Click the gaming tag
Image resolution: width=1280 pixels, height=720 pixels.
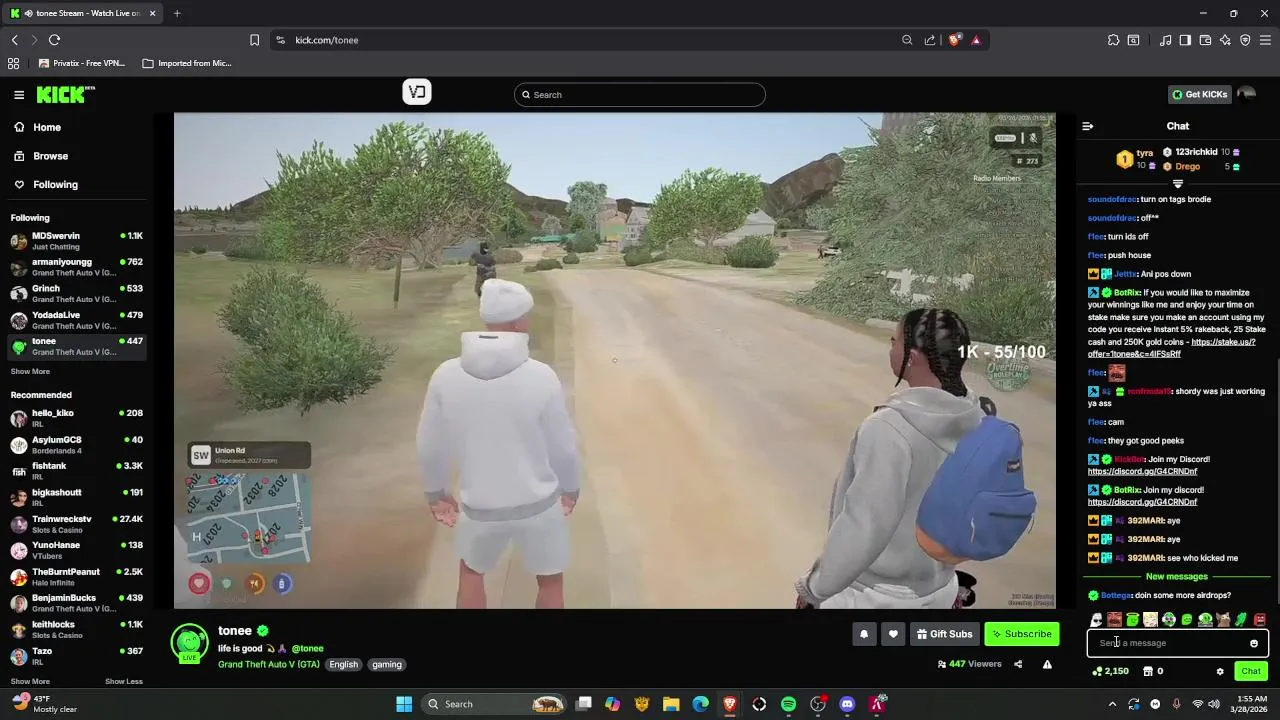pos(386,665)
